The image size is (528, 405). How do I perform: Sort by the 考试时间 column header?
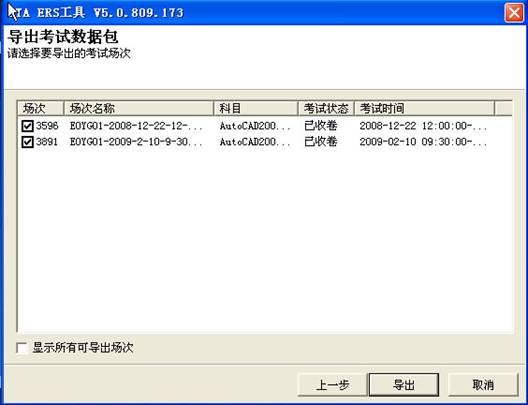click(x=424, y=108)
